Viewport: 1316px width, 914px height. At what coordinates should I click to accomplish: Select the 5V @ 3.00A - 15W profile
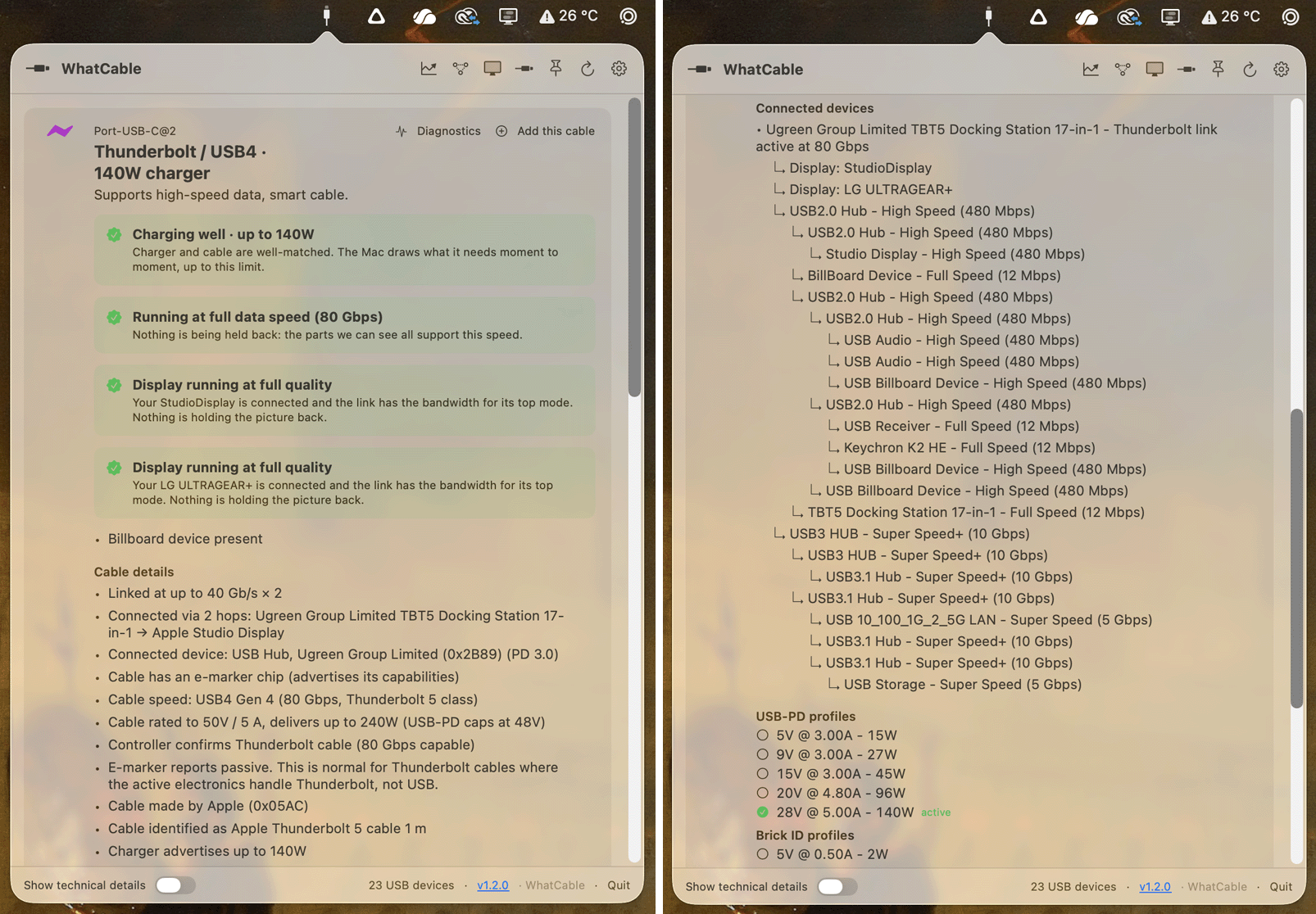828,735
